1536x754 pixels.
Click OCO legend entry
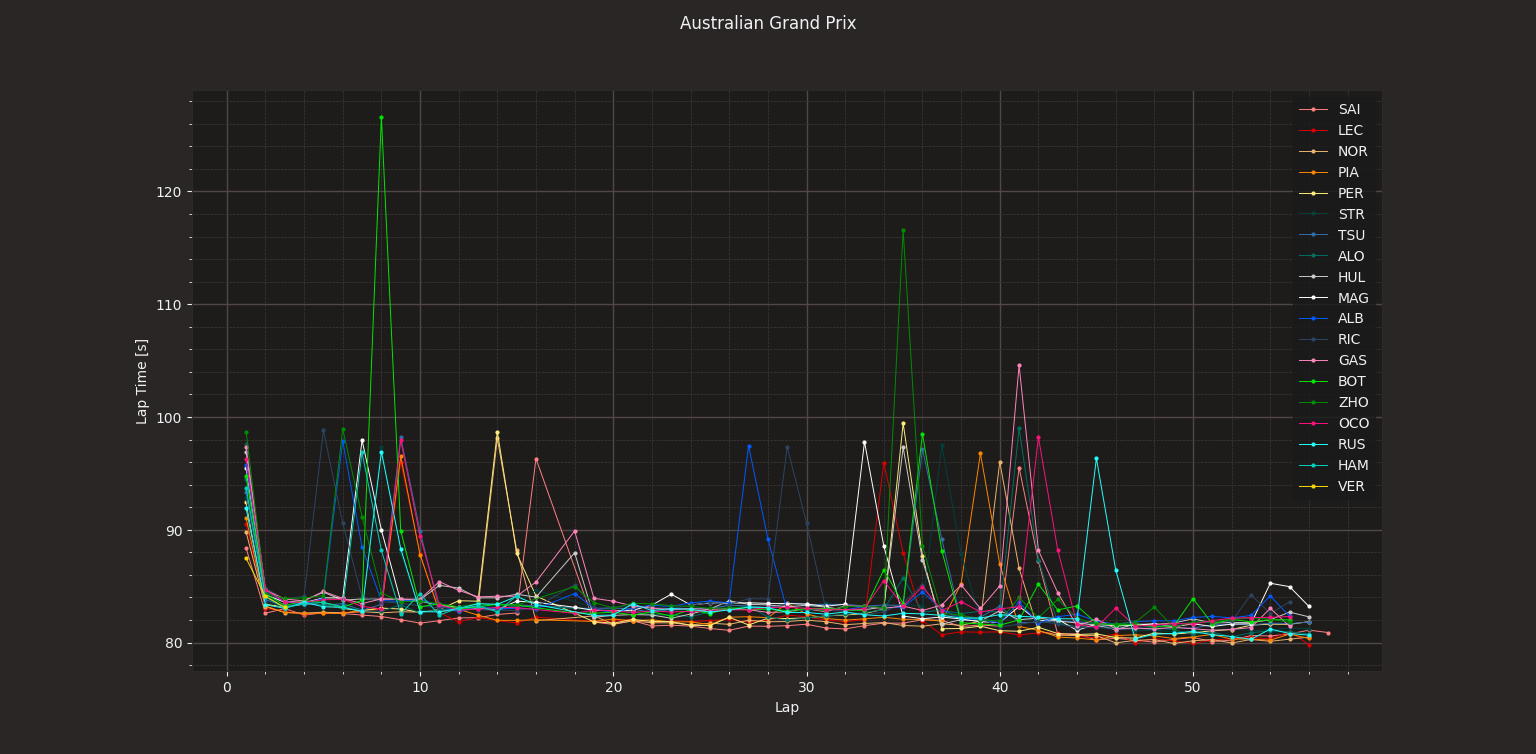[1333, 424]
